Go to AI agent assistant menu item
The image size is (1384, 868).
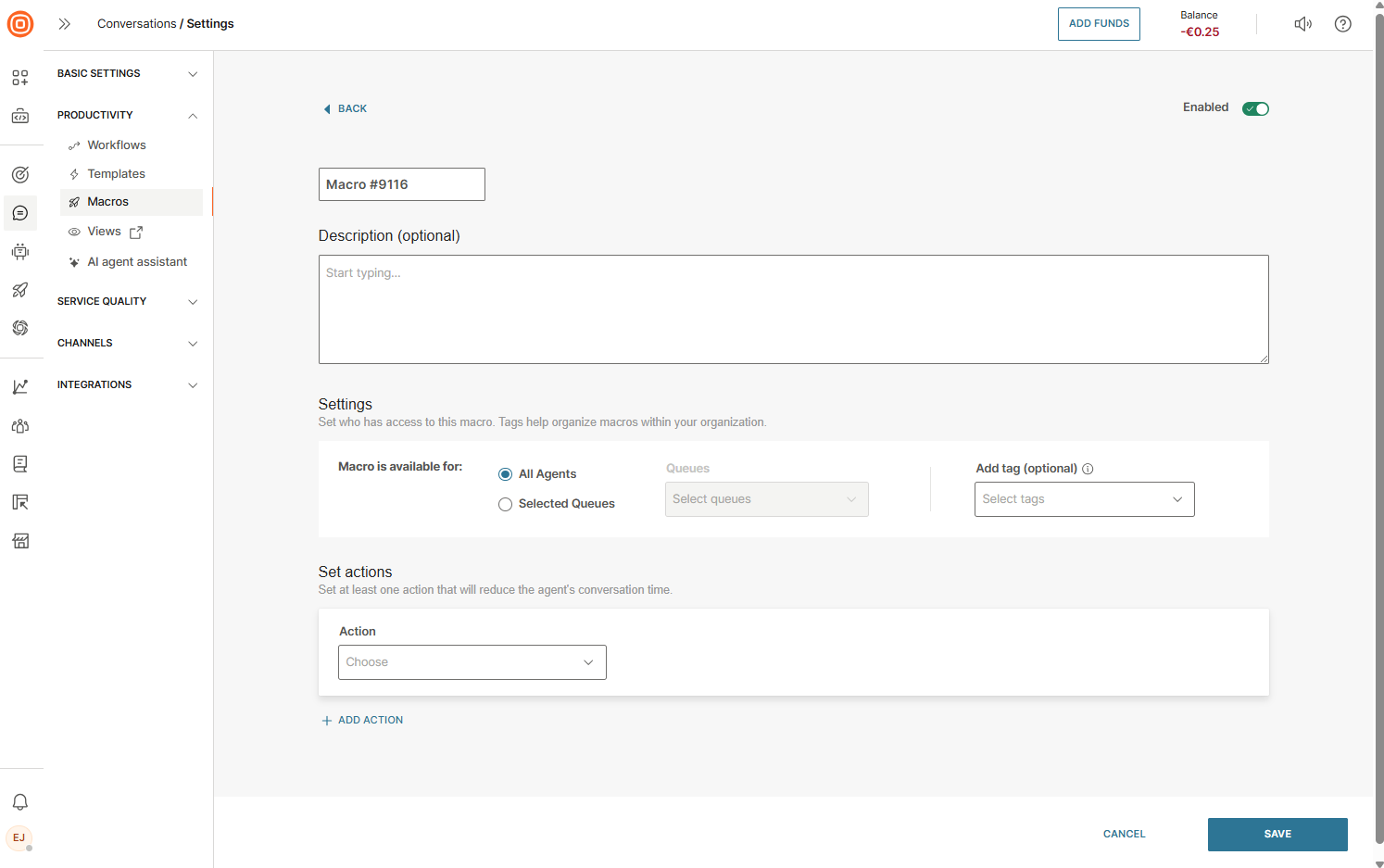pos(137,262)
